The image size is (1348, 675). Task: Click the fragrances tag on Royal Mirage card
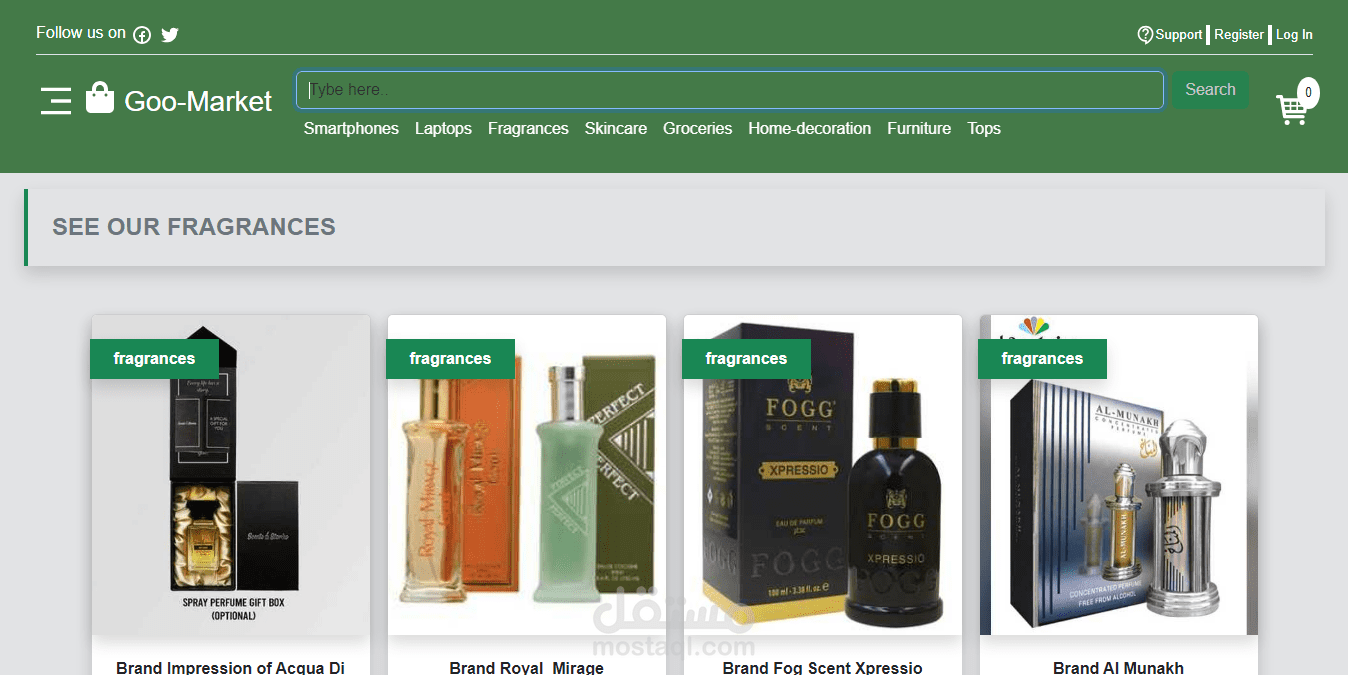[x=450, y=359]
